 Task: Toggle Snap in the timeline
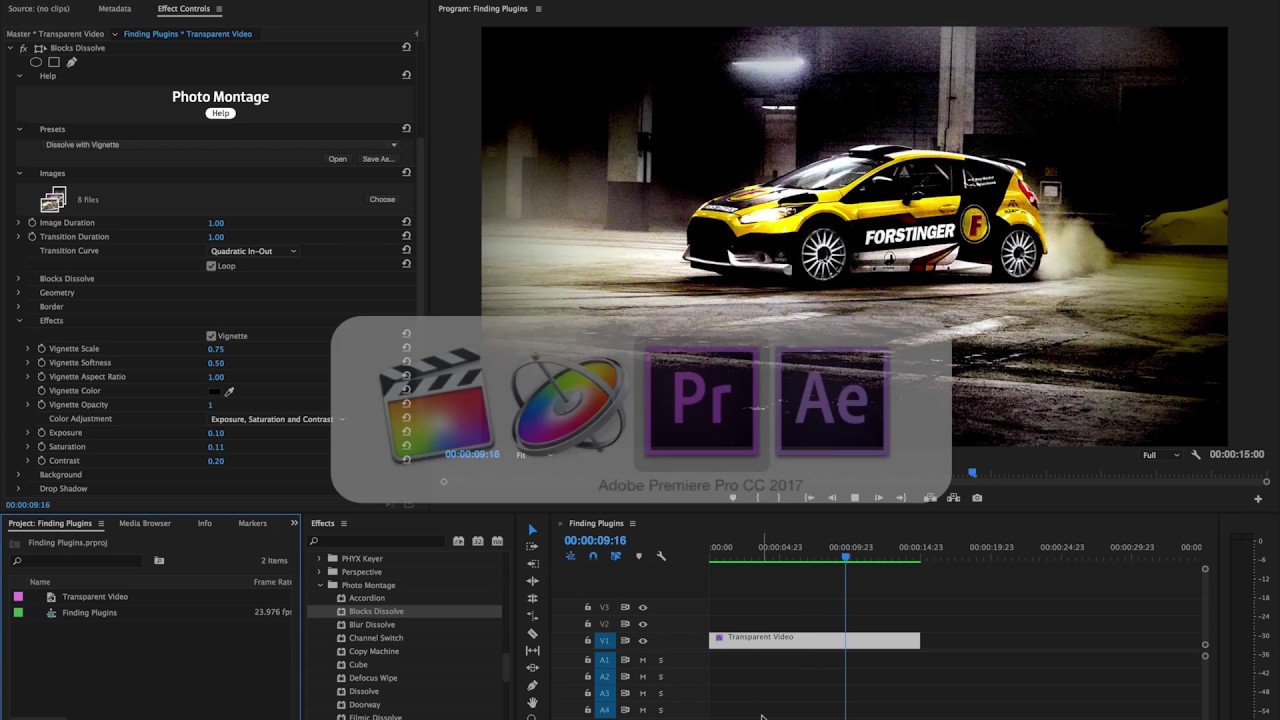tap(593, 556)
